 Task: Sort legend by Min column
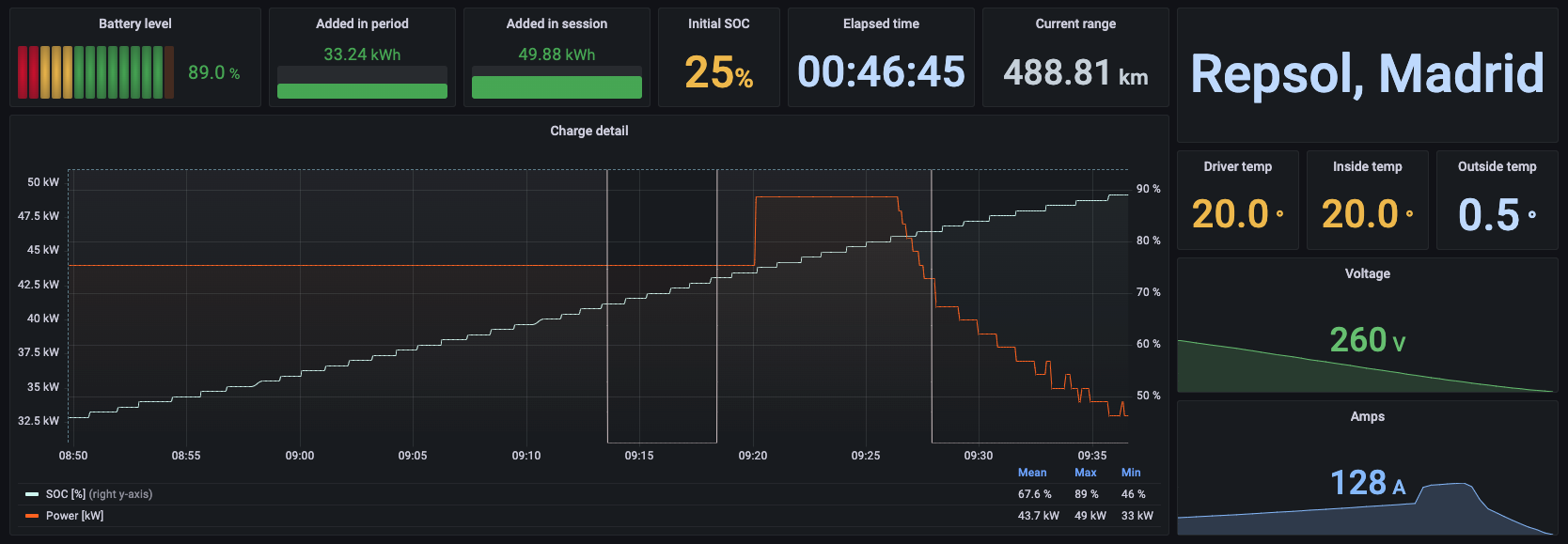coord(1131,473)
